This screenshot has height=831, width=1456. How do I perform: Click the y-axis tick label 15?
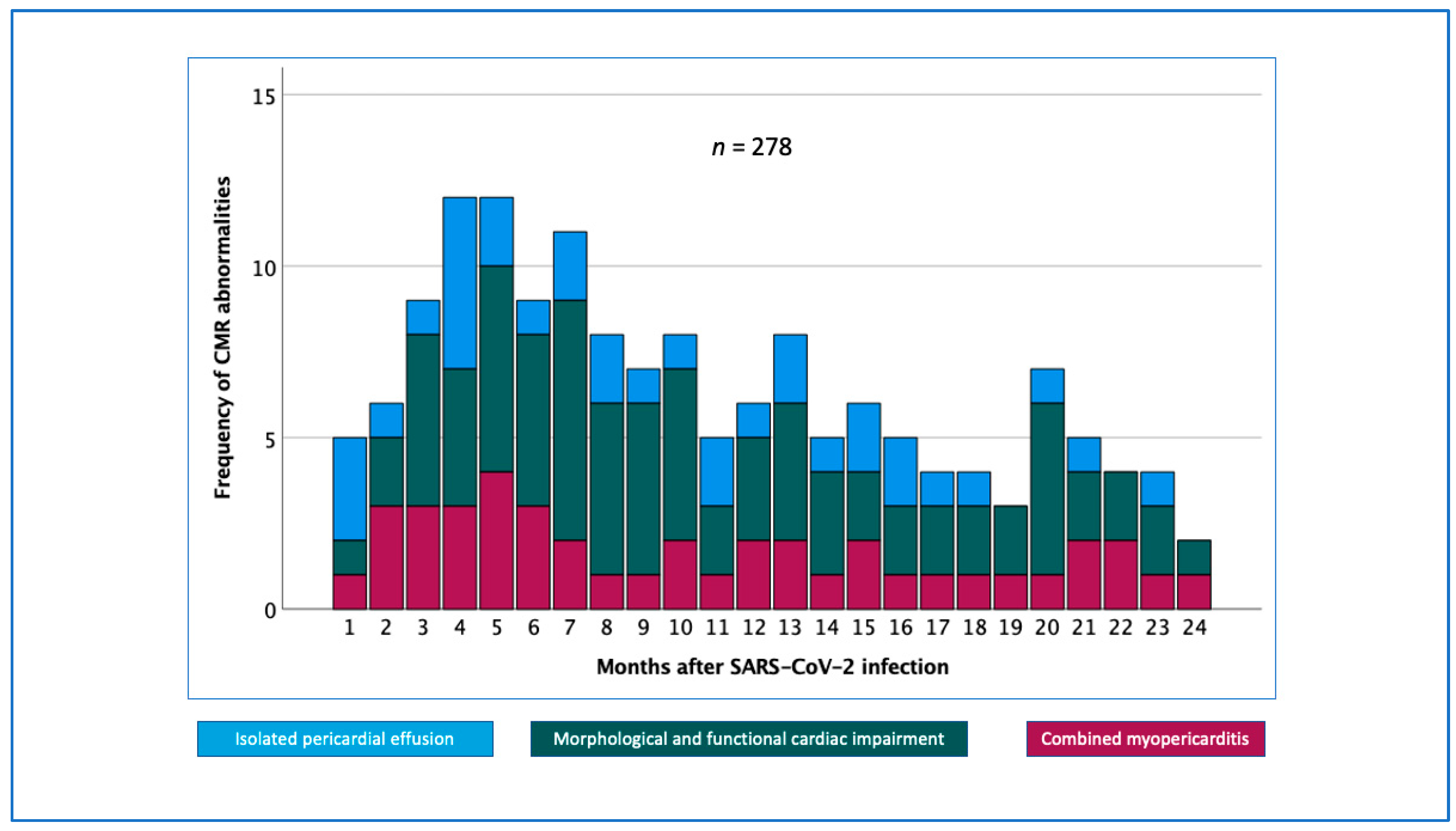coord(264,97)
